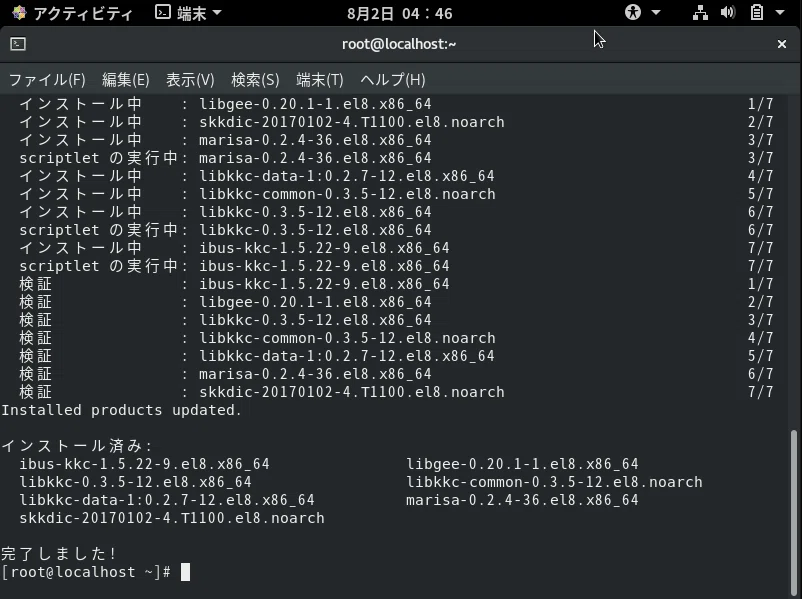
Task: Click marisa-0.2.4-36.el8.x86_64 in installed list
Action: 522,500
